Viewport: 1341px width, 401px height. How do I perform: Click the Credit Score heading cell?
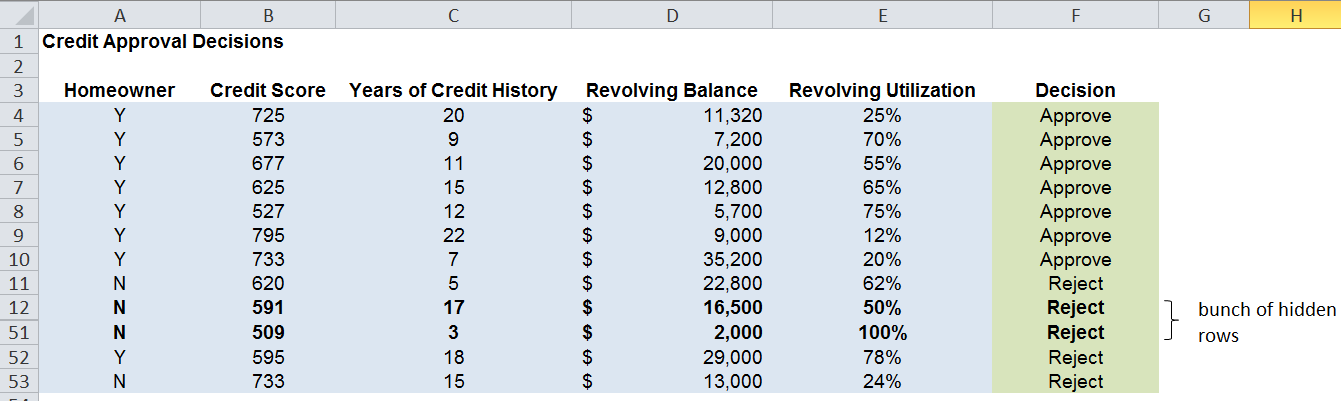(x=268, y=90)
